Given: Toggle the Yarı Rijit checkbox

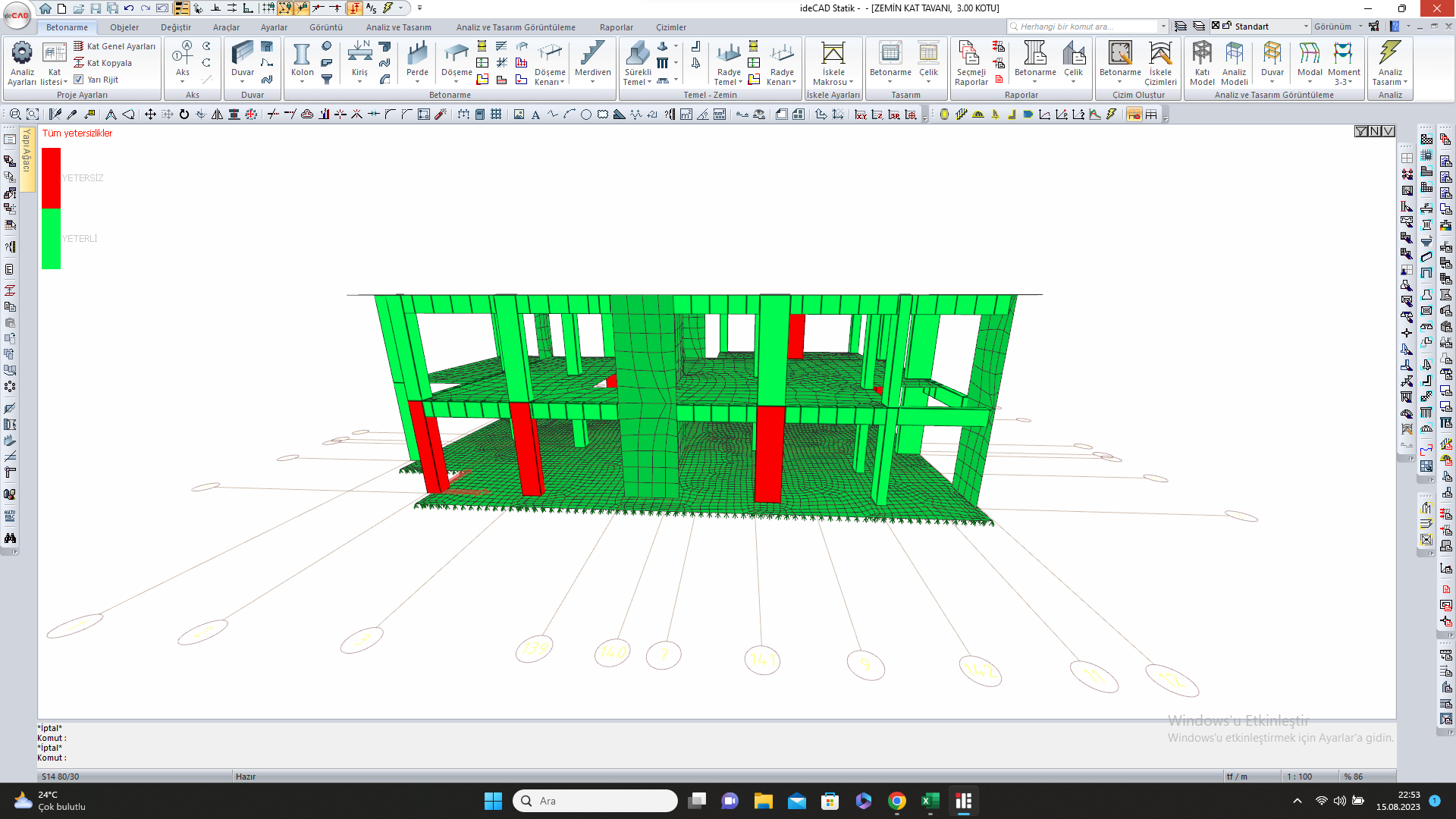Looking at the screenshot, I should 78,79.
